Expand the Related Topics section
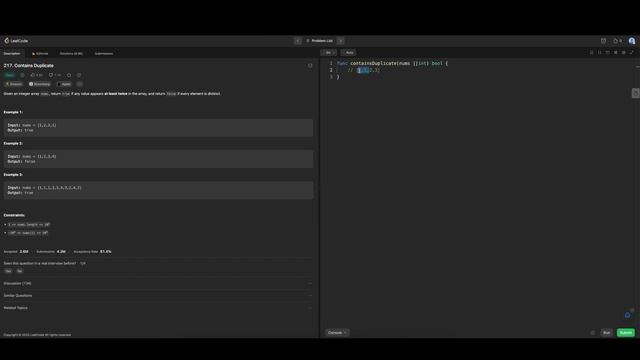This screenshot has width=640, height=360. tap(158, 308)
